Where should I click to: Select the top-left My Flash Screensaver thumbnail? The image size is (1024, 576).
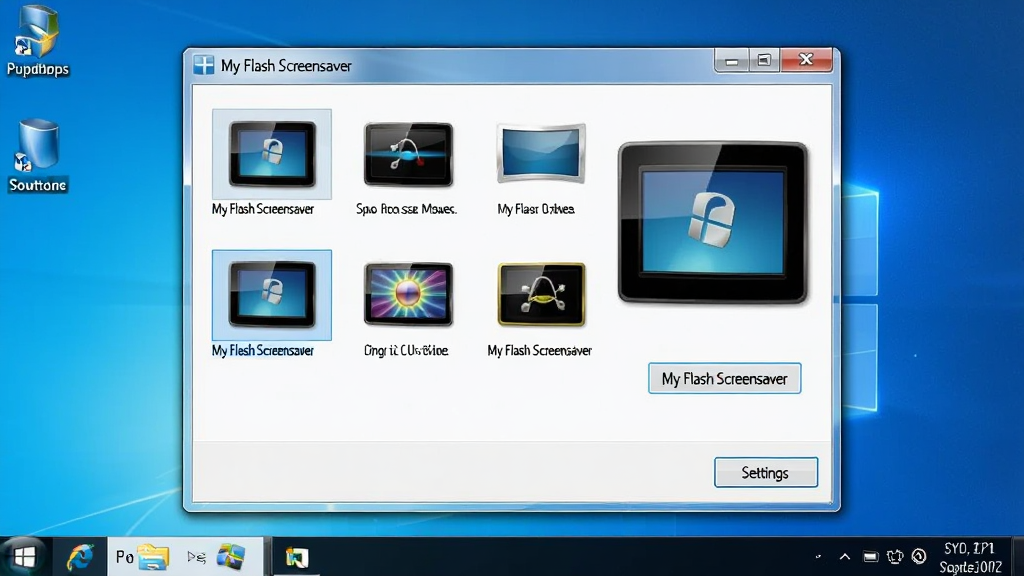click(272, 154)
